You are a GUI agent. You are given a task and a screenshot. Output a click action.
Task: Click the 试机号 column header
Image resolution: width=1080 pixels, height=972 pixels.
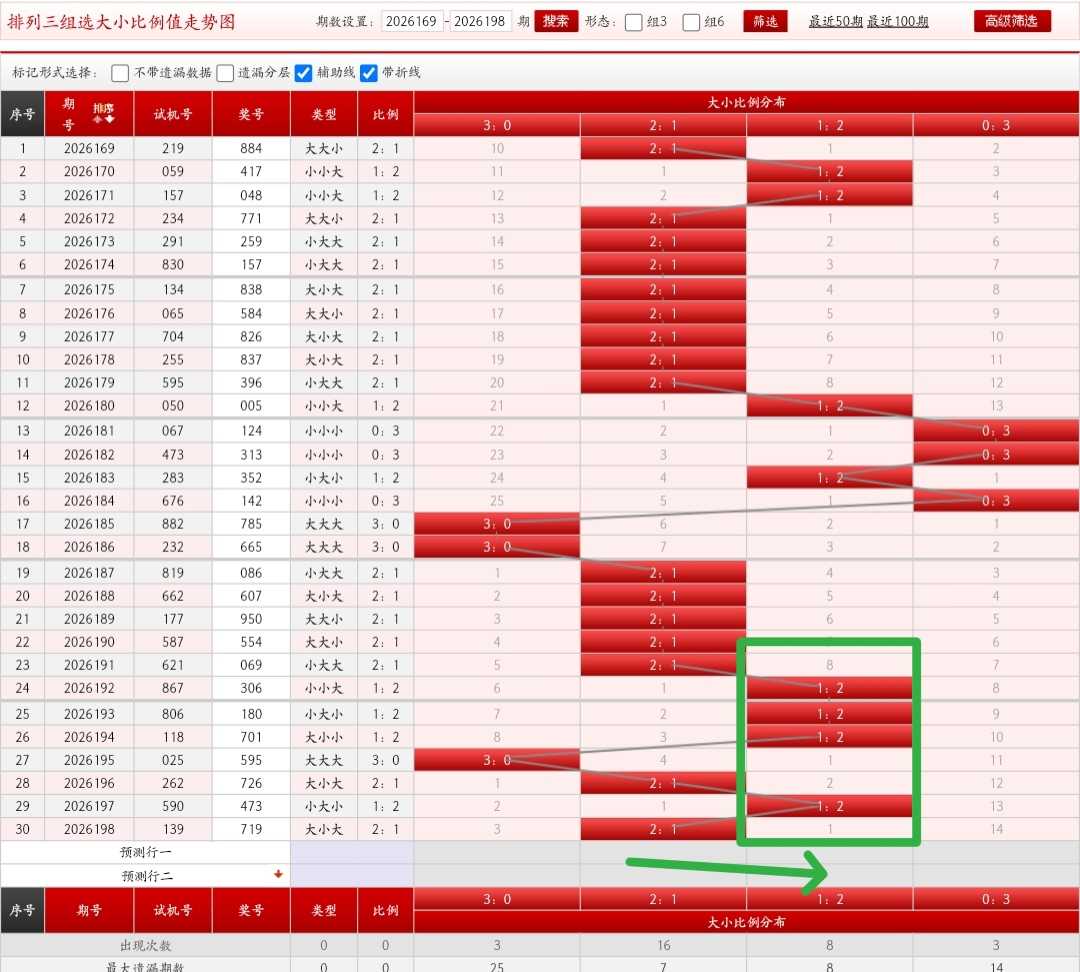173,114
